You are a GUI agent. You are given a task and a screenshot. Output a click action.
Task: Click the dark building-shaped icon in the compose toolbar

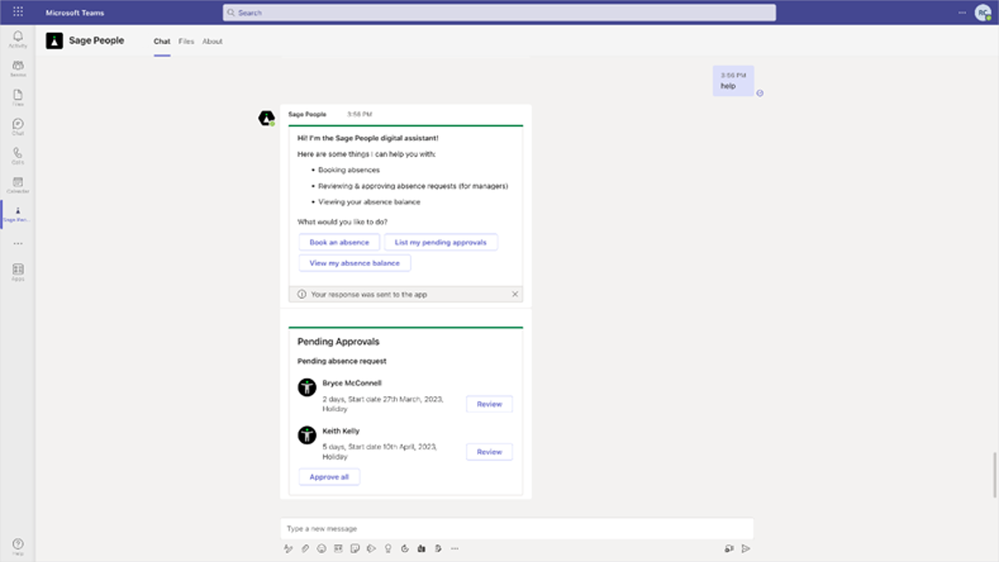421,549
